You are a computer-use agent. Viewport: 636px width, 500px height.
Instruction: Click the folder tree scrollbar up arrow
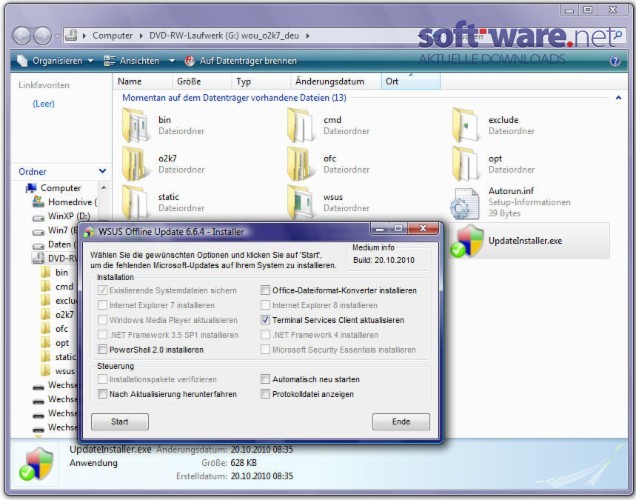[x=104, y=188]
